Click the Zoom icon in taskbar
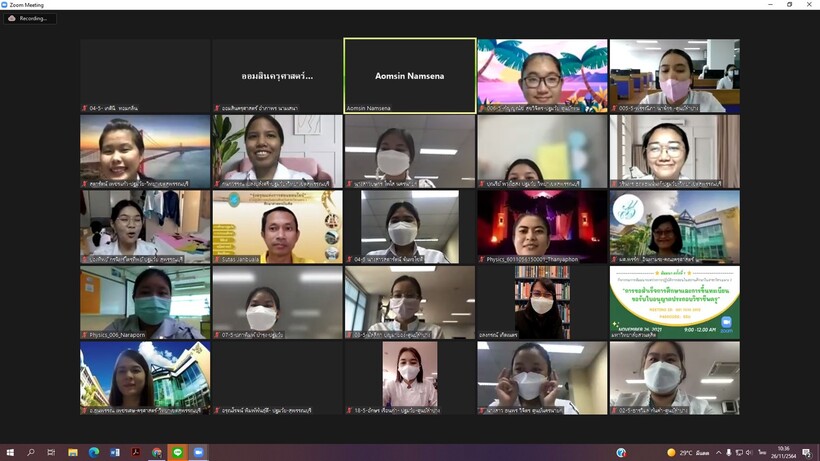 coord(199,452)
